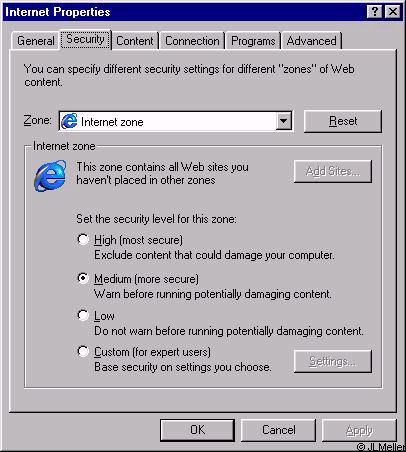Open the Internet zone combo box
The image size is (406, 452).
(x=176, y=121)
